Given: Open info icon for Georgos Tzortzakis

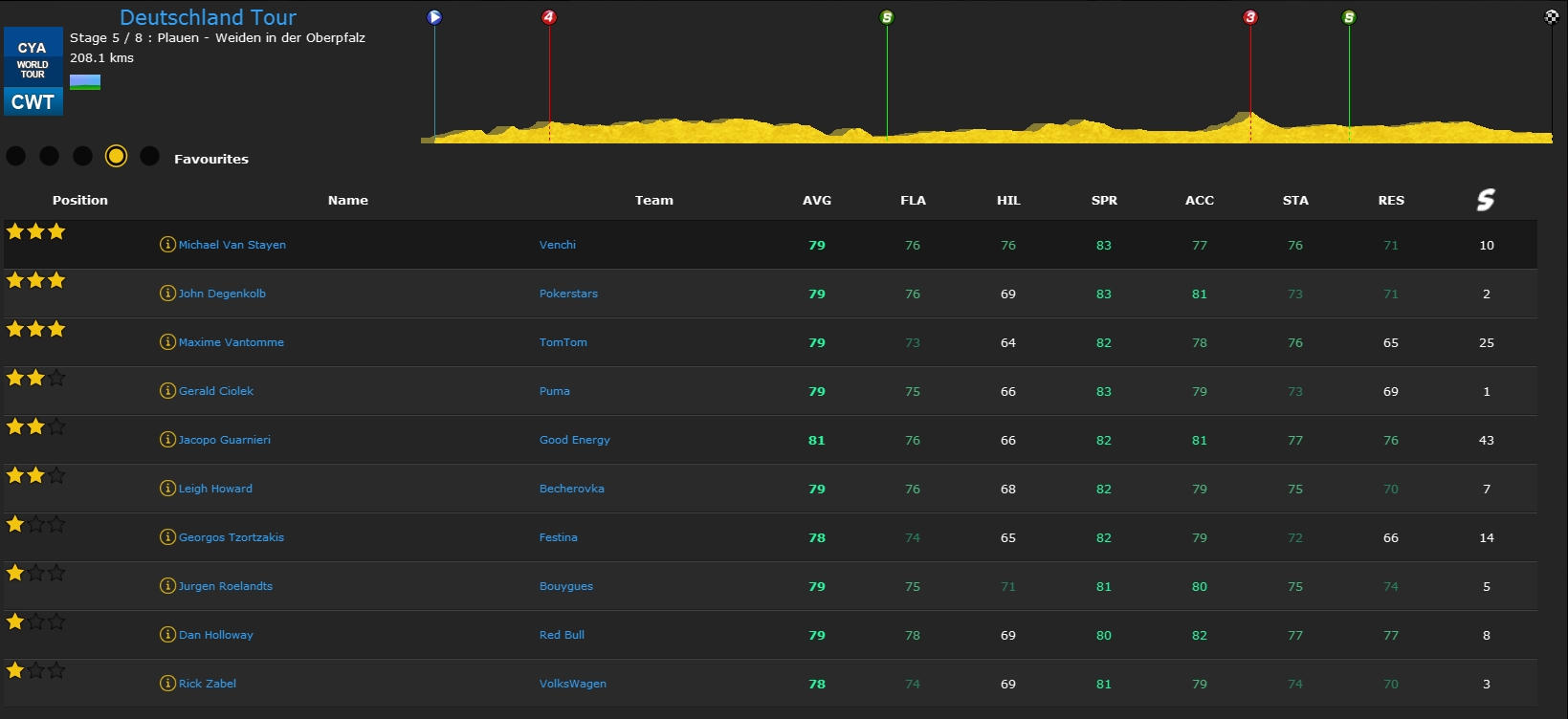Looking at the screenshot, I should (167, 537).
